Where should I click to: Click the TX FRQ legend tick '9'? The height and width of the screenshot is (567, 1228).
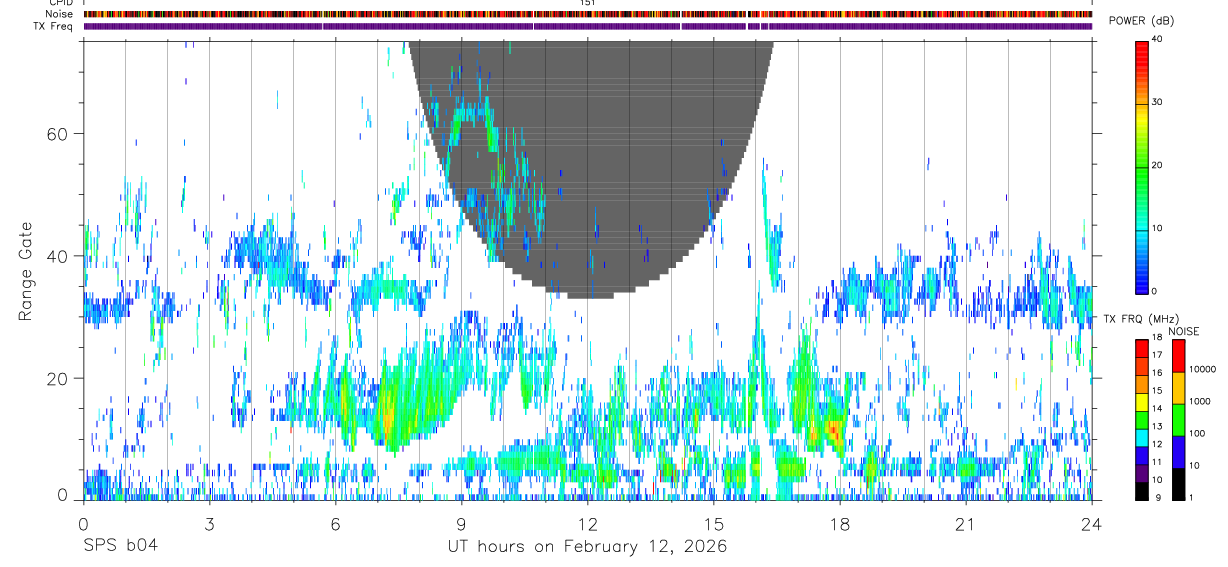(1158, 497)
